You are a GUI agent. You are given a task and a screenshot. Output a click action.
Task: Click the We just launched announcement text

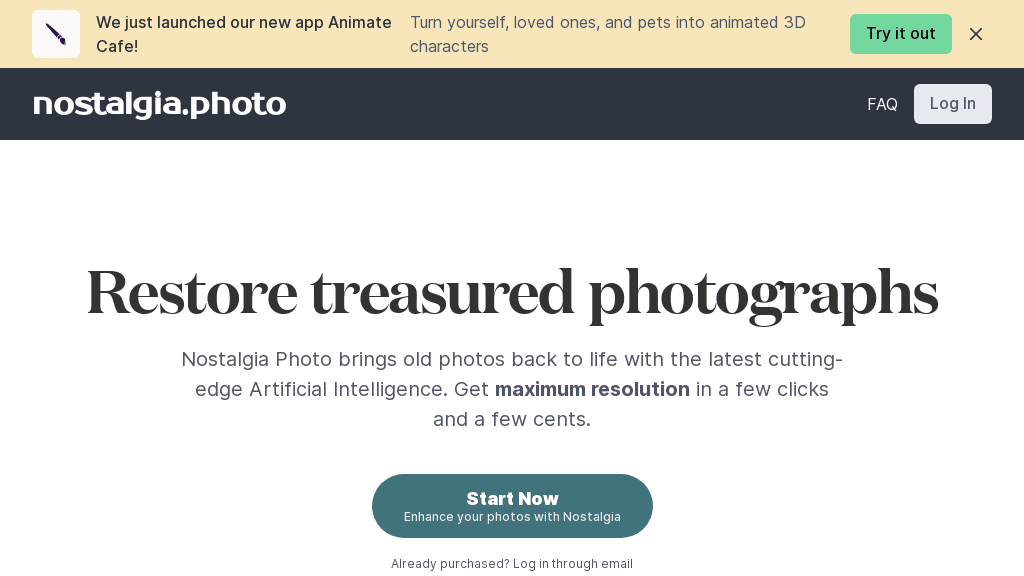244,34
